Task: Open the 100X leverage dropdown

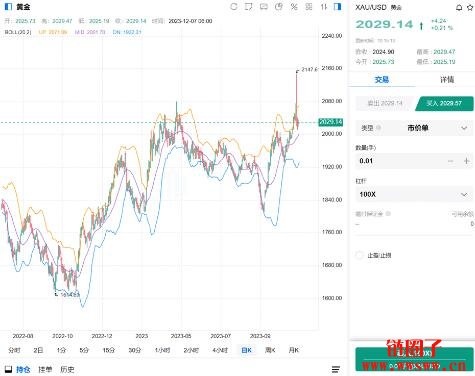Action: (x=414, y=194)
